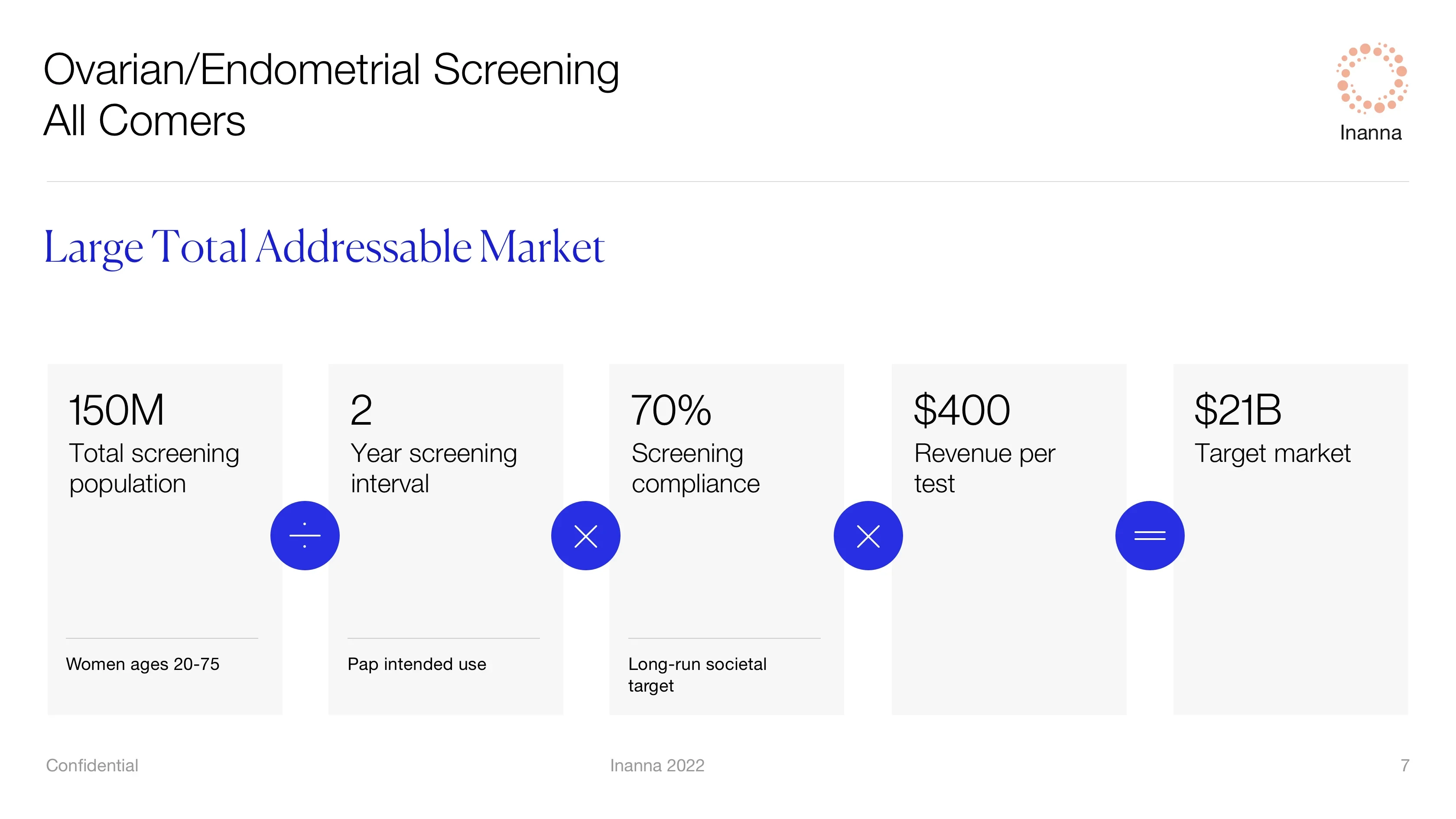Select the Large Total Addressable Market heading
This screenshot has width=1456, height=819.
[x=325, y=247]
